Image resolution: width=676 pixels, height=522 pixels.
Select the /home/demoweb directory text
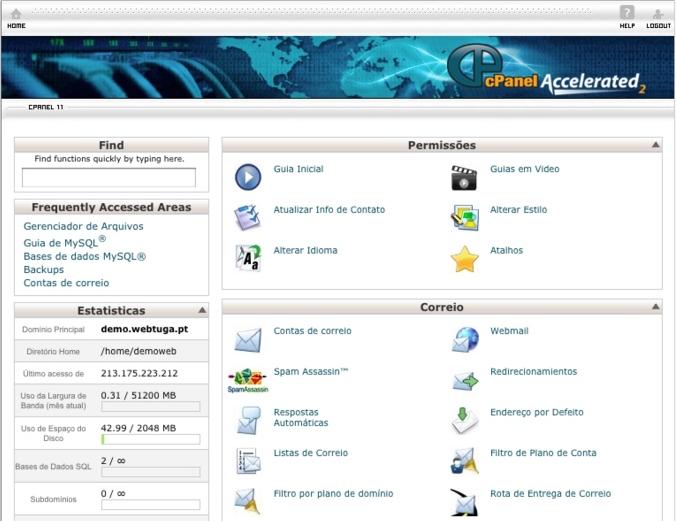coord(138,351)
